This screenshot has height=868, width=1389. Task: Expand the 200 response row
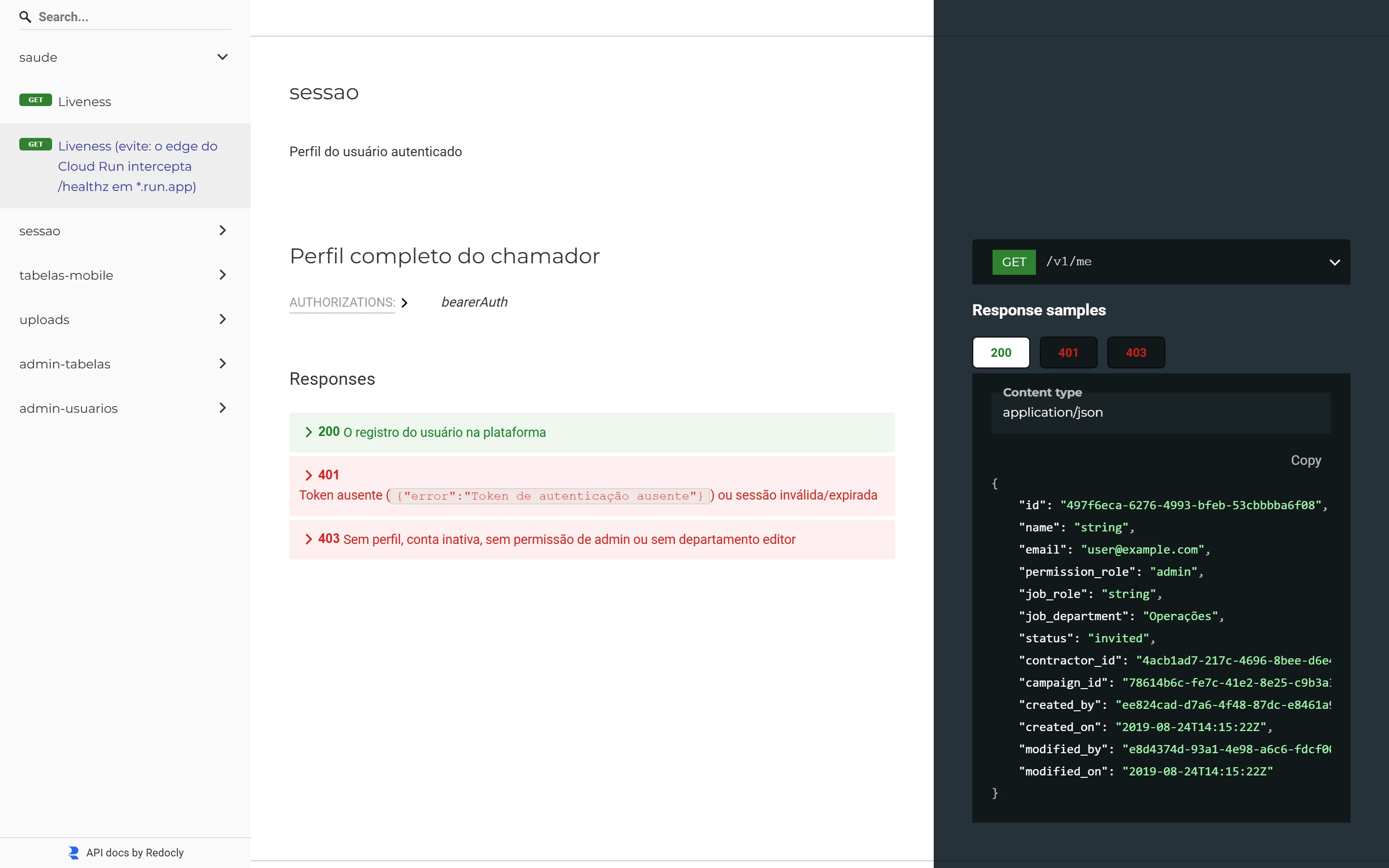[592, 432]
